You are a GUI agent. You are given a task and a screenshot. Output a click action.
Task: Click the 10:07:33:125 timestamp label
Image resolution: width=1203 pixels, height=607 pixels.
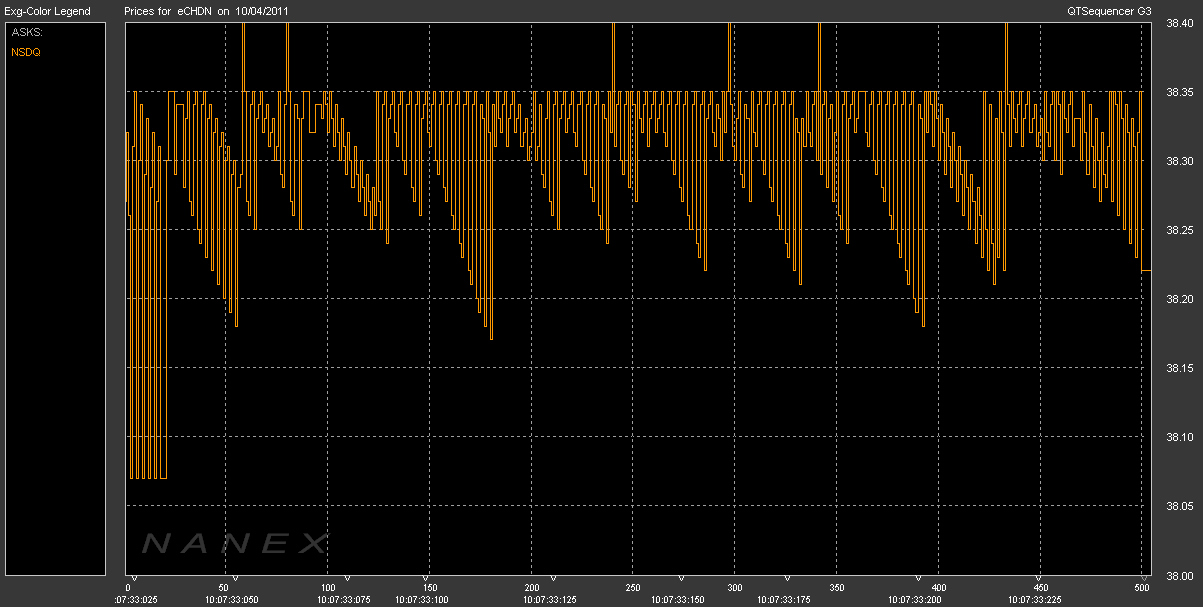pos(552,600)
